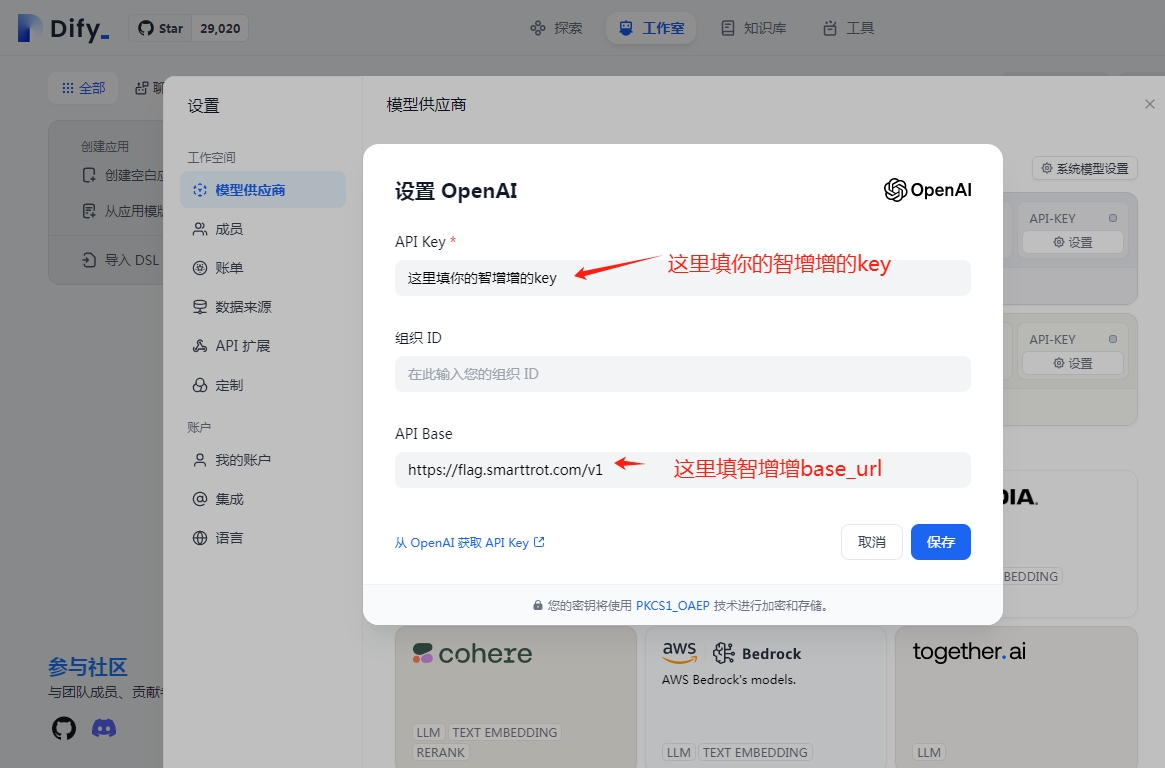Click the 导入 DSL import icon
This screenshot has width=1165, height=768.
pos(89,260)
